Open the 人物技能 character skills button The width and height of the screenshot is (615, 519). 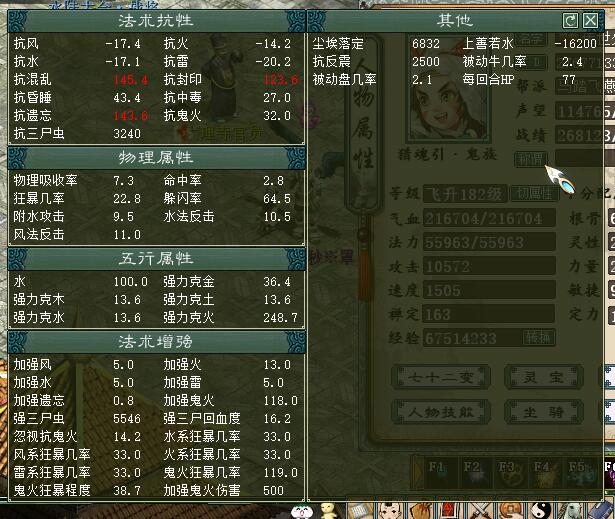point(441,412)
